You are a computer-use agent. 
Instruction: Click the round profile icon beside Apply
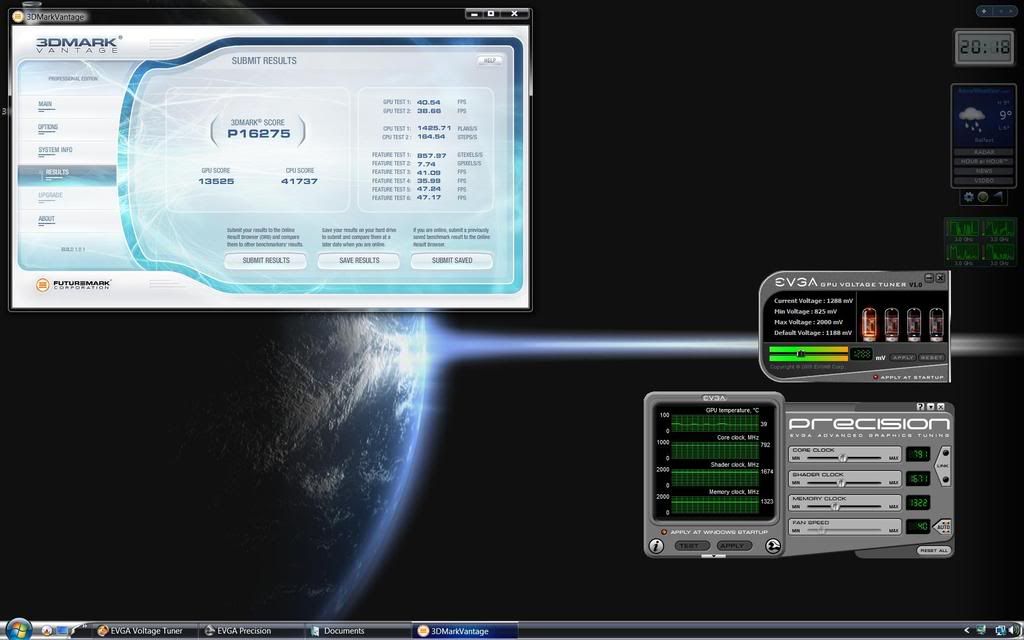point(773,546)
